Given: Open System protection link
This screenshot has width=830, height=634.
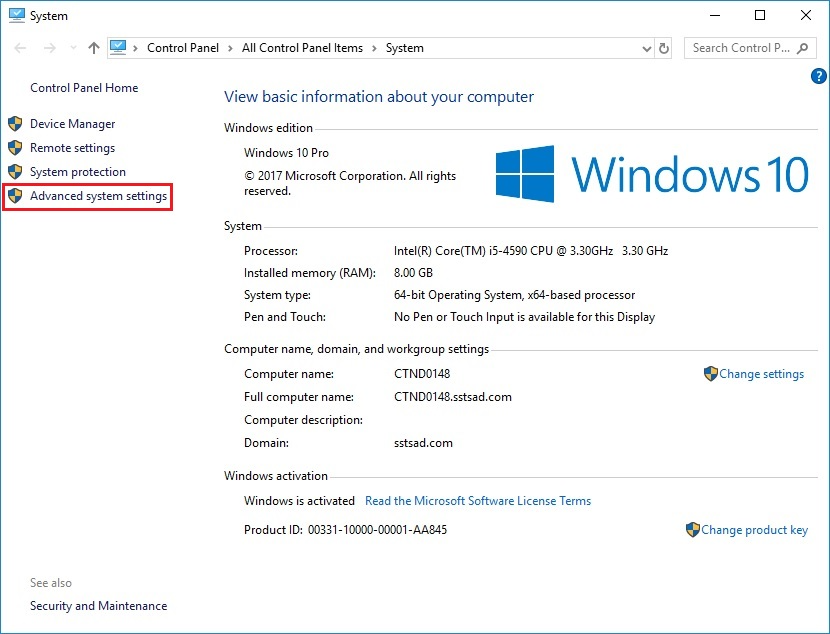Looking at the screenshot, I should [78, 172].
